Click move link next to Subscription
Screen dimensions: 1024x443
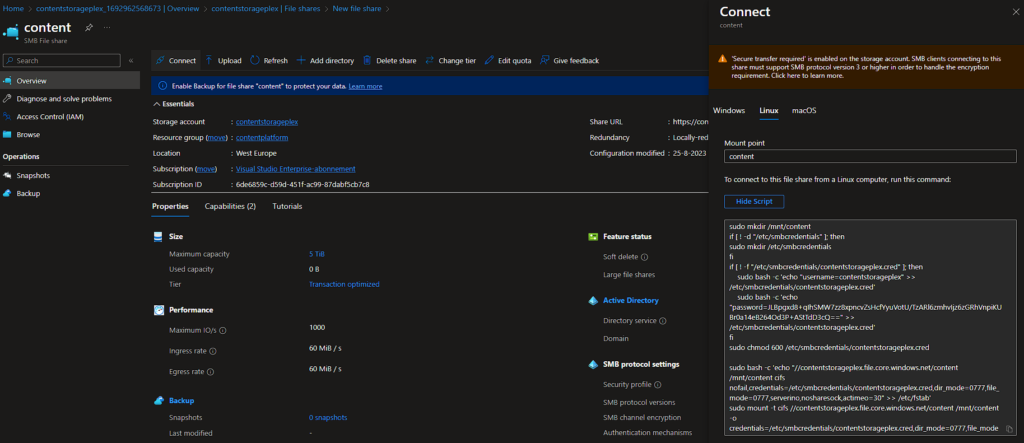point(206,169)
